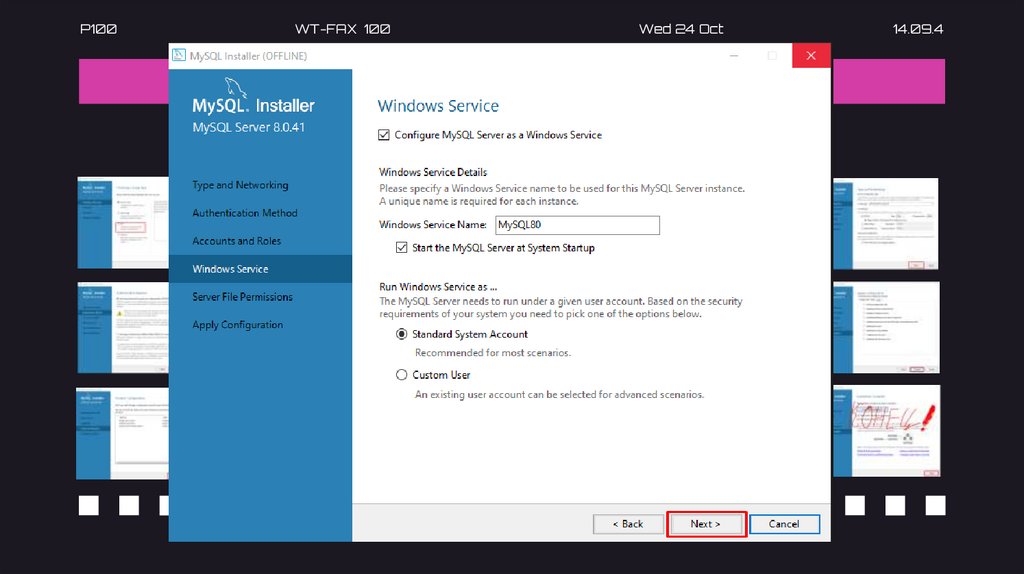Go to the Authentication Method step
The image size is (1024, 574).
click(x=245, y=213)
